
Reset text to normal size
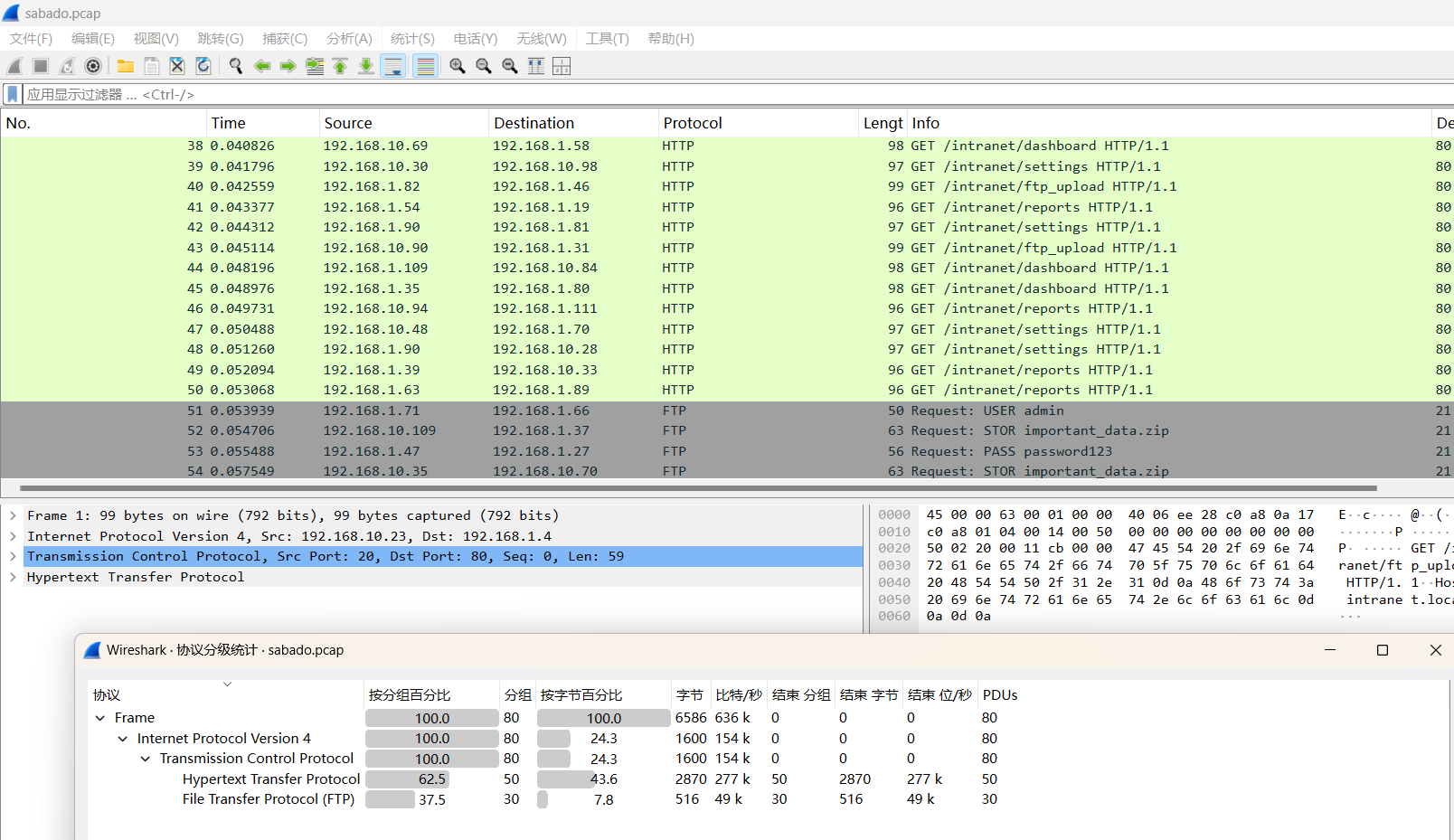click(x=510, y=66)
